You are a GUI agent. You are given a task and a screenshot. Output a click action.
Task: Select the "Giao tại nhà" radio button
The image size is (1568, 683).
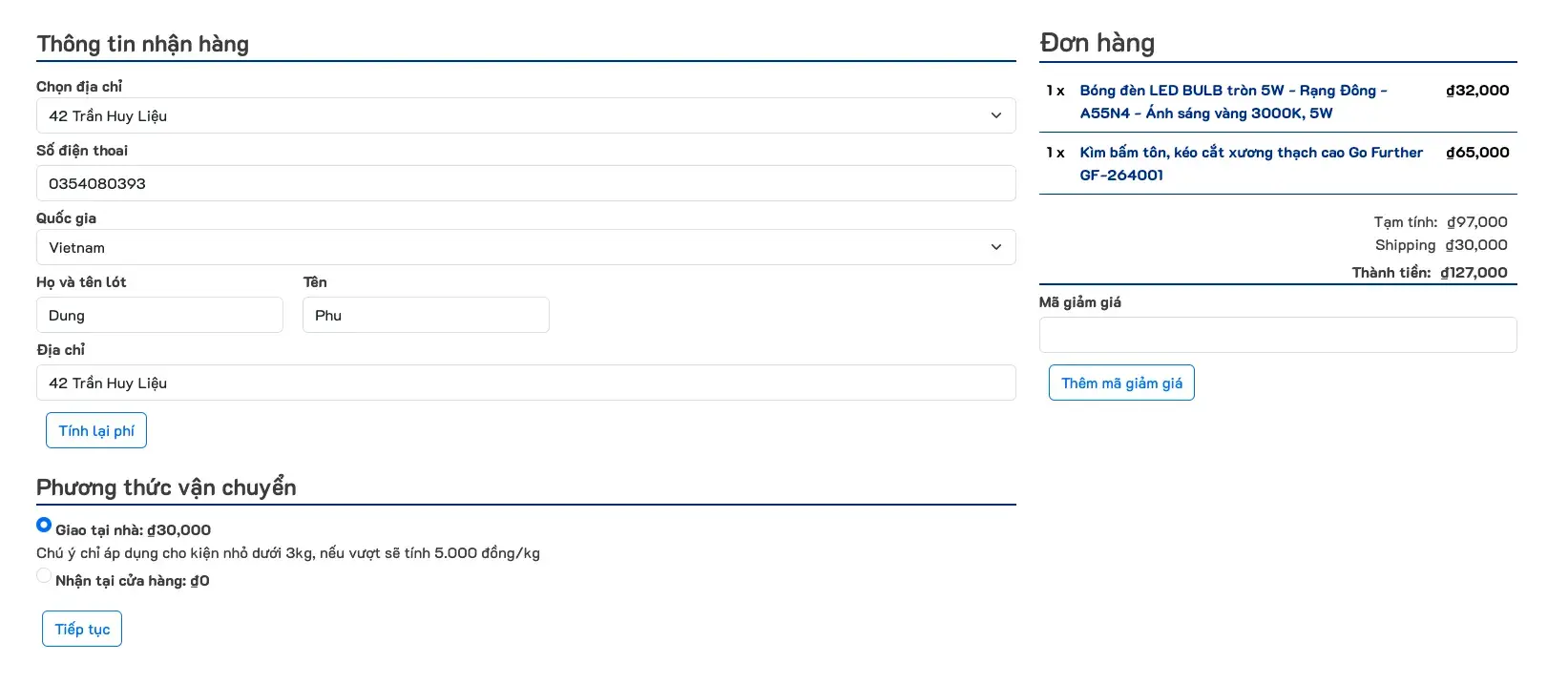click(x=44, y=525)
